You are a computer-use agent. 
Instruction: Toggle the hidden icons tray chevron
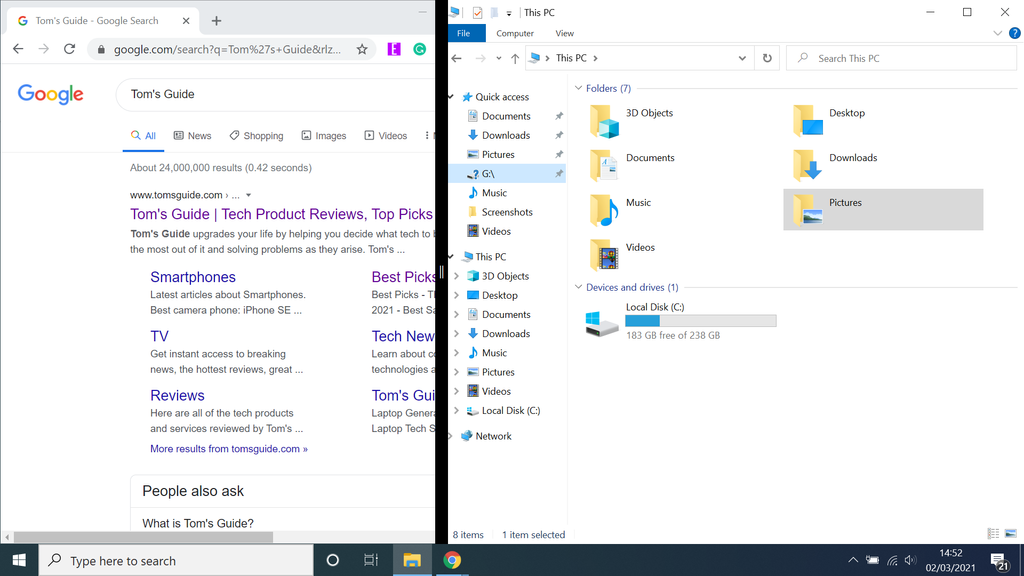tap(853, 560)
